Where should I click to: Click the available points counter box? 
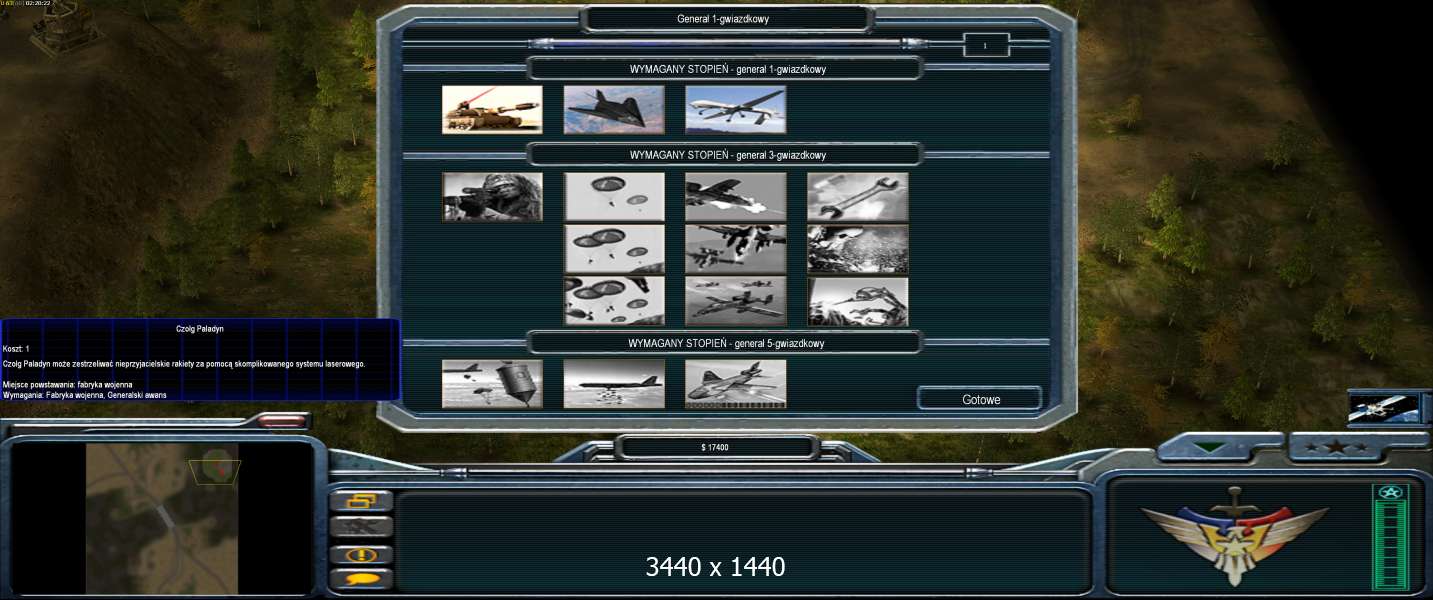pyautogui.click(x=985, y=45)
